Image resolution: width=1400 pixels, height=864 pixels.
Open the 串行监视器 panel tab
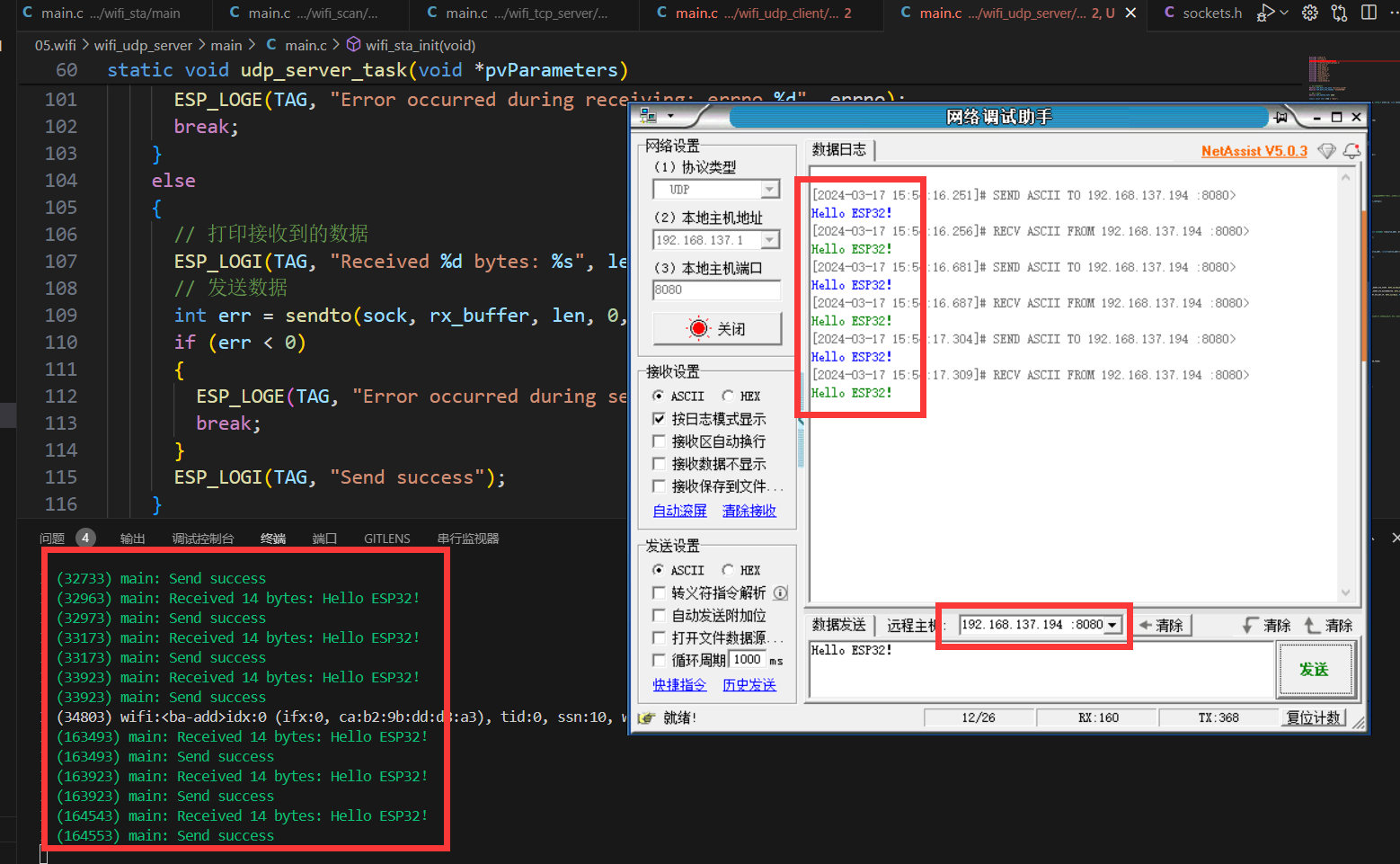(467, 539)
